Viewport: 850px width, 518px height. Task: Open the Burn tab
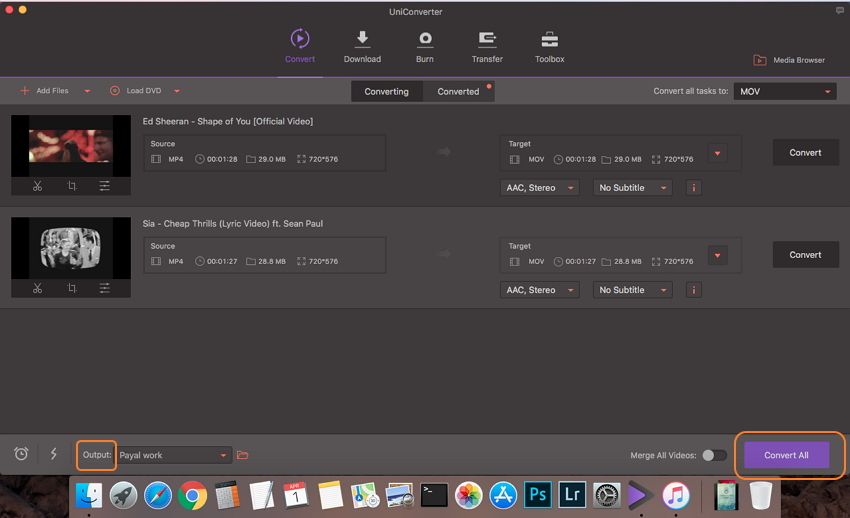pyautogui.click(x=425, y=47)
